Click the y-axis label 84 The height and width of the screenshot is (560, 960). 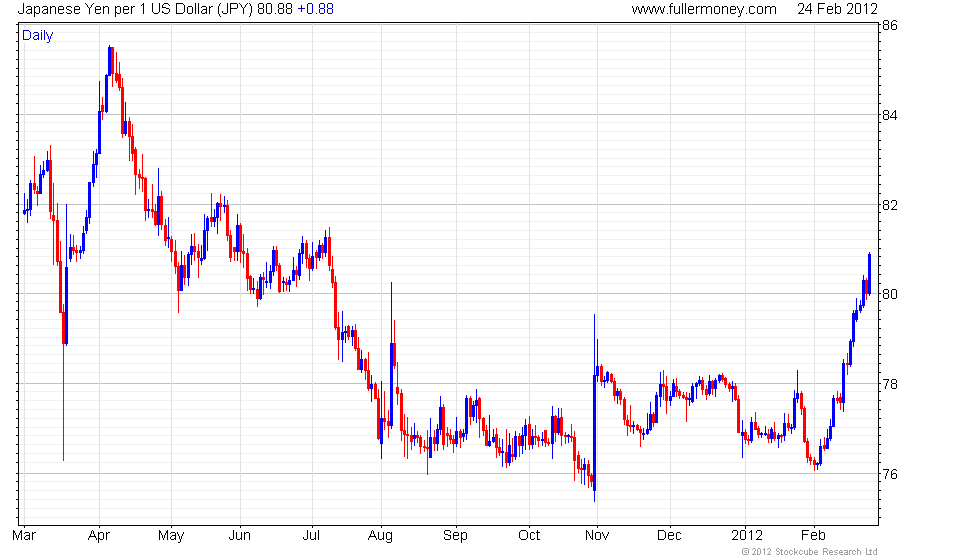coord(890,115)
